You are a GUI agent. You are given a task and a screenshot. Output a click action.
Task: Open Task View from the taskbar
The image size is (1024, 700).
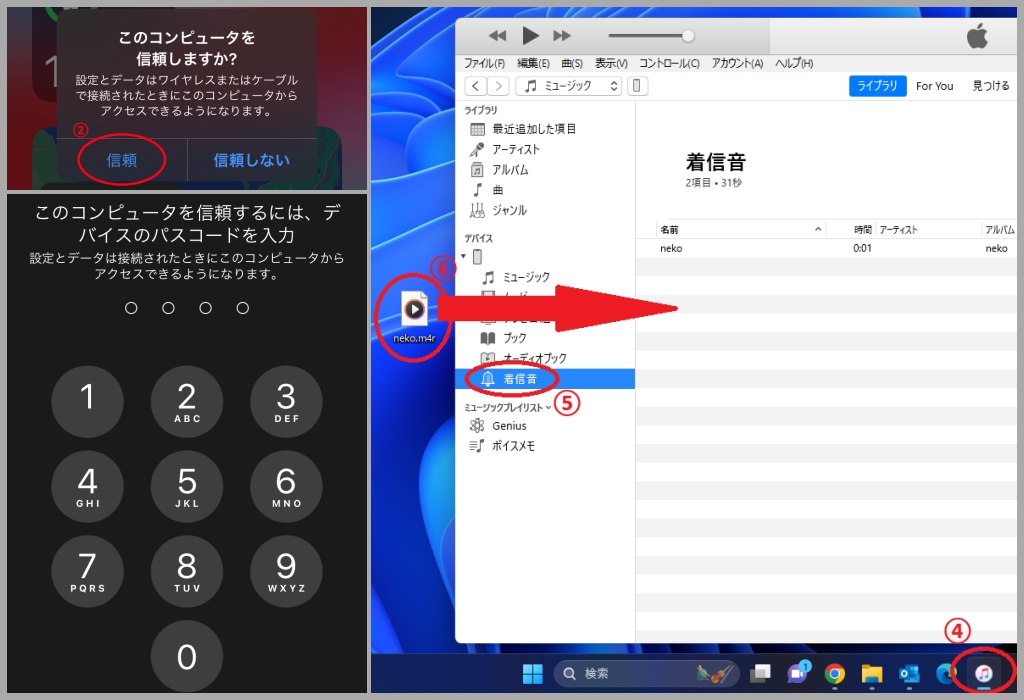[760, 673]
